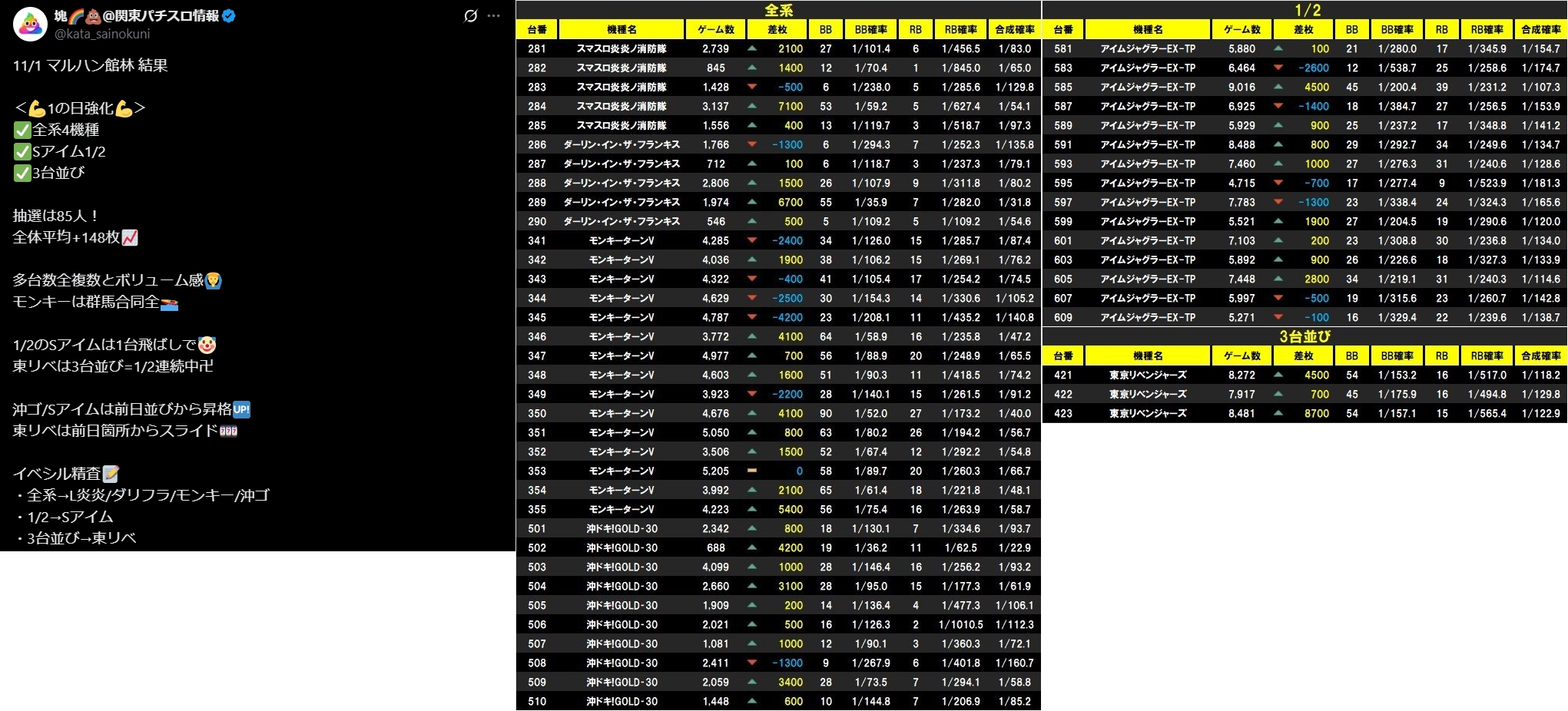This screenshot has width=1568, height=711.
Task: Click the 全系 table's 機種名 column header
Action: coord(622,29)
